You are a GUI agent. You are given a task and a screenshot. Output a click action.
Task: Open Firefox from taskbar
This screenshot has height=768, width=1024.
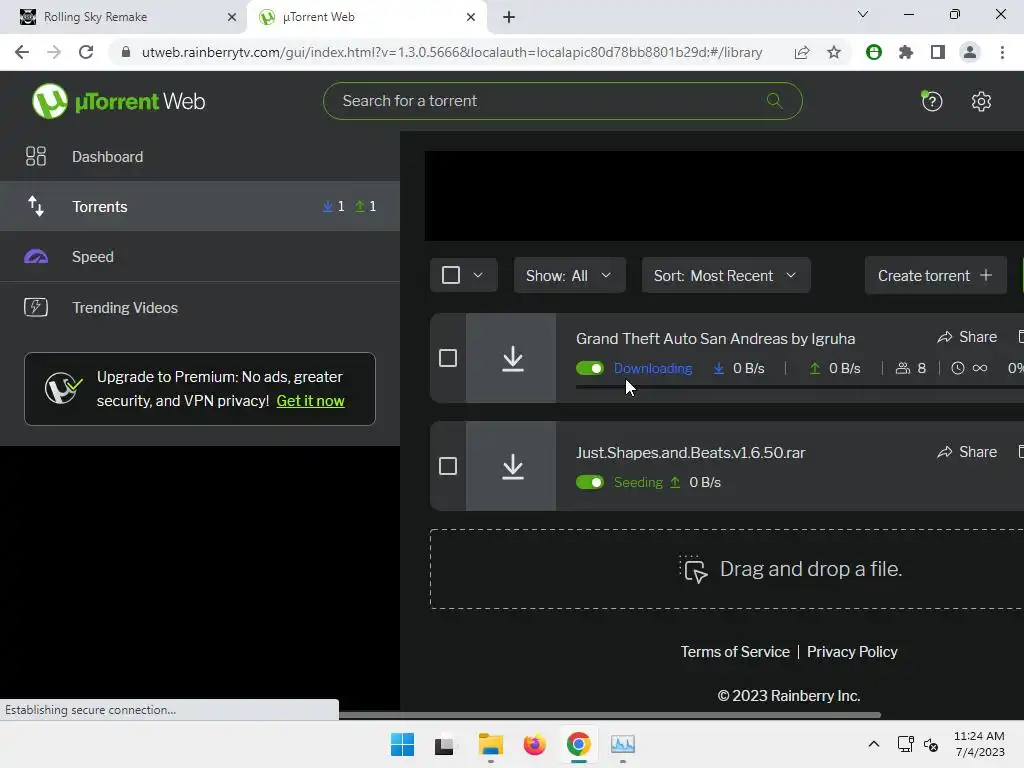coord(534,744)
